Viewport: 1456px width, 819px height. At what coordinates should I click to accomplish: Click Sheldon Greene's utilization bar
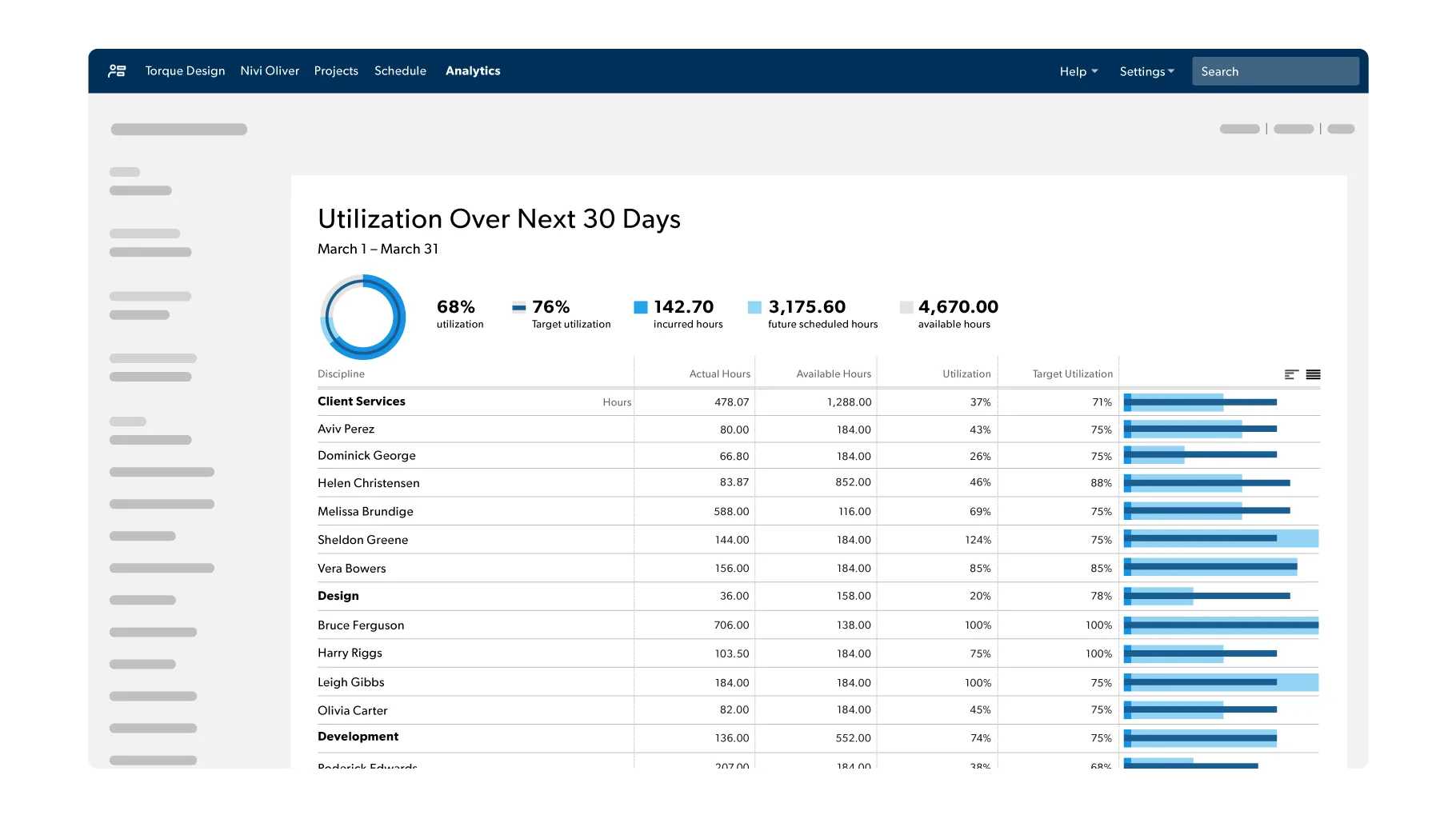(x=1220, y=539)
